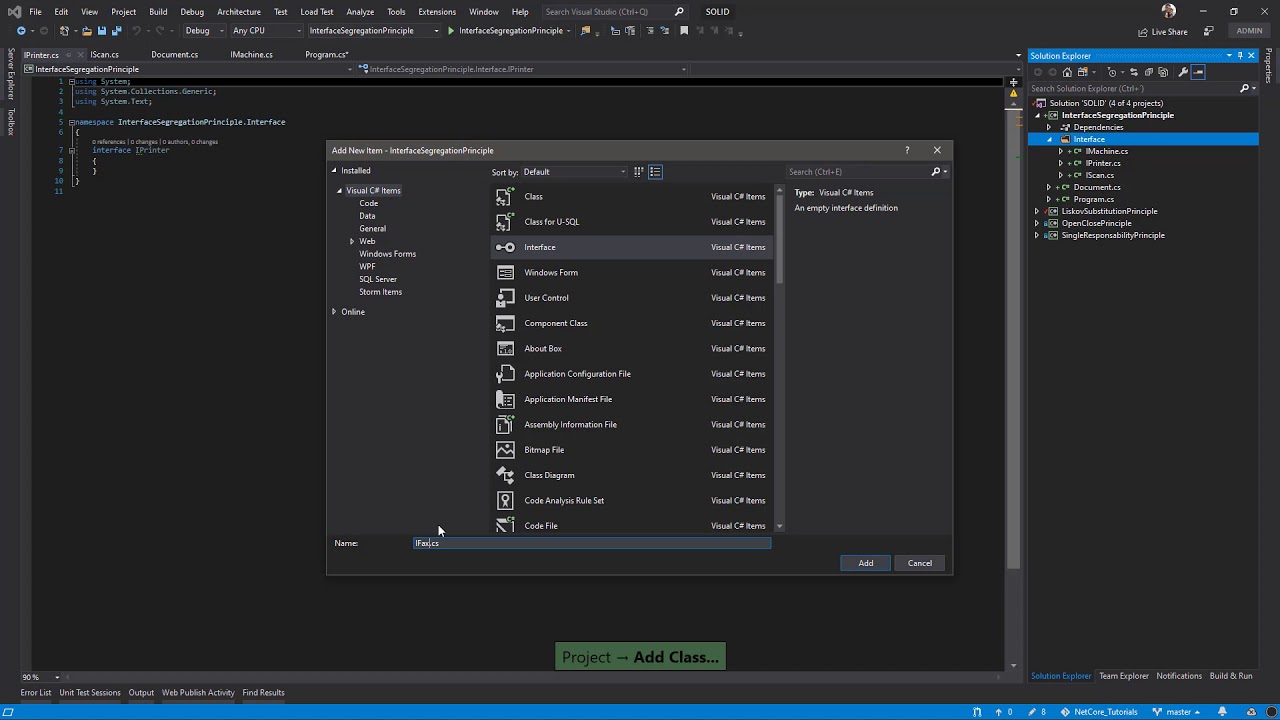Switch dialog to small icons view
The image size is (1280, 720).
tap(638, 172)
